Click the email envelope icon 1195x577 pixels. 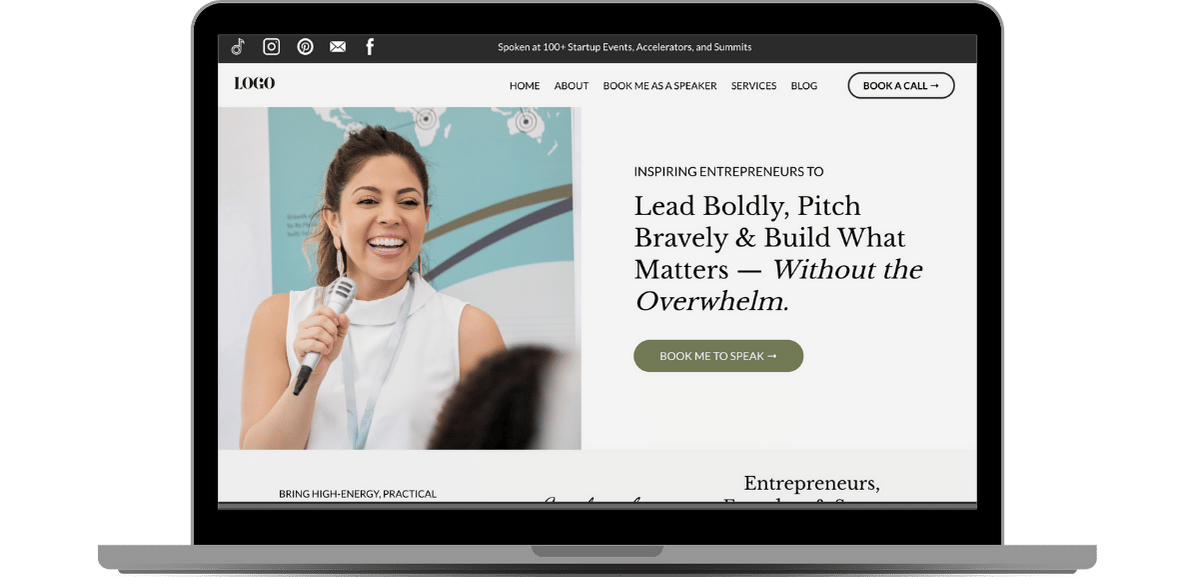point(338,47)
